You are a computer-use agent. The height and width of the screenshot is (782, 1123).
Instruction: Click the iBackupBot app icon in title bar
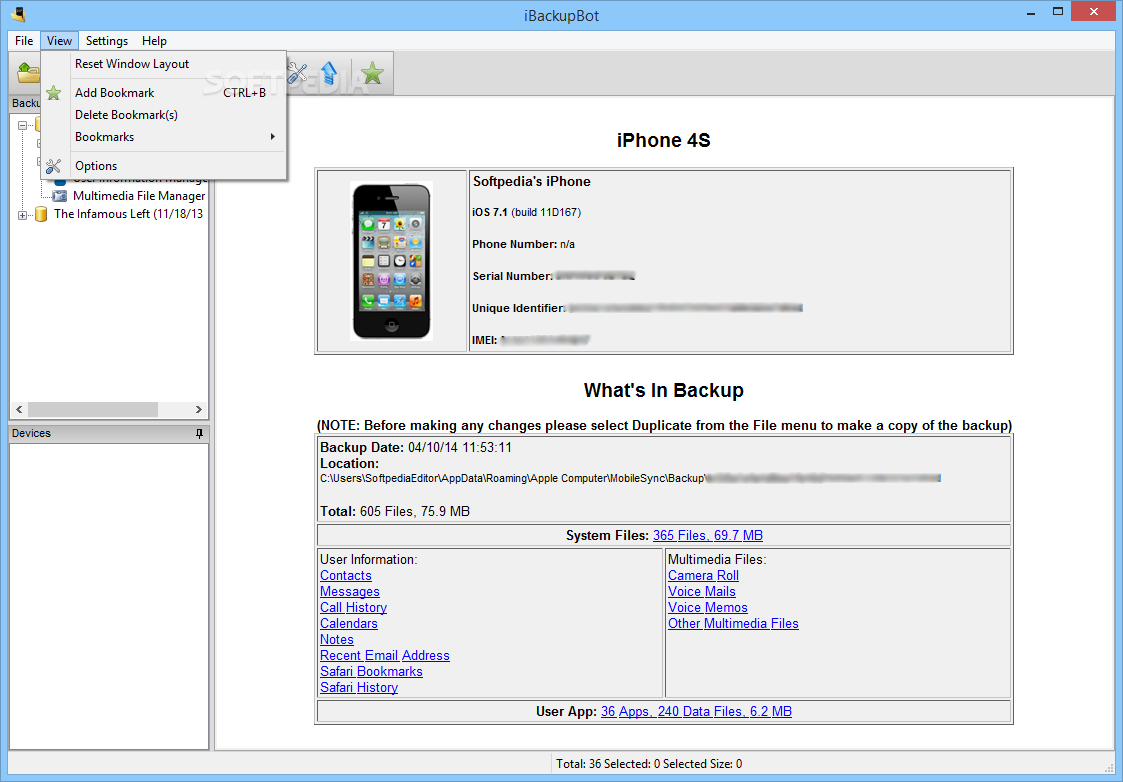tap(19, 14)
